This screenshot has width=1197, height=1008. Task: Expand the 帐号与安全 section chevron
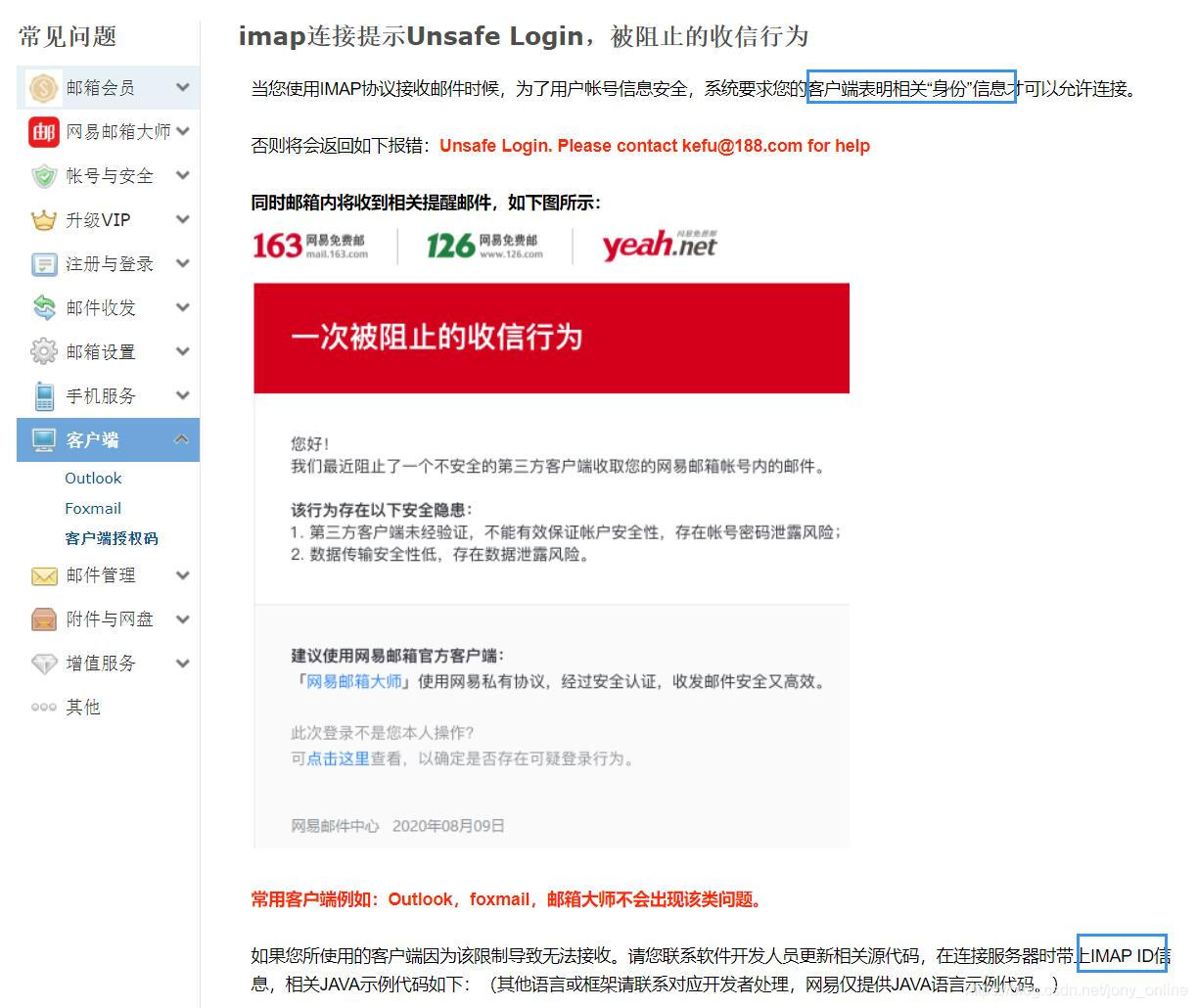click(x=182, y=175)
